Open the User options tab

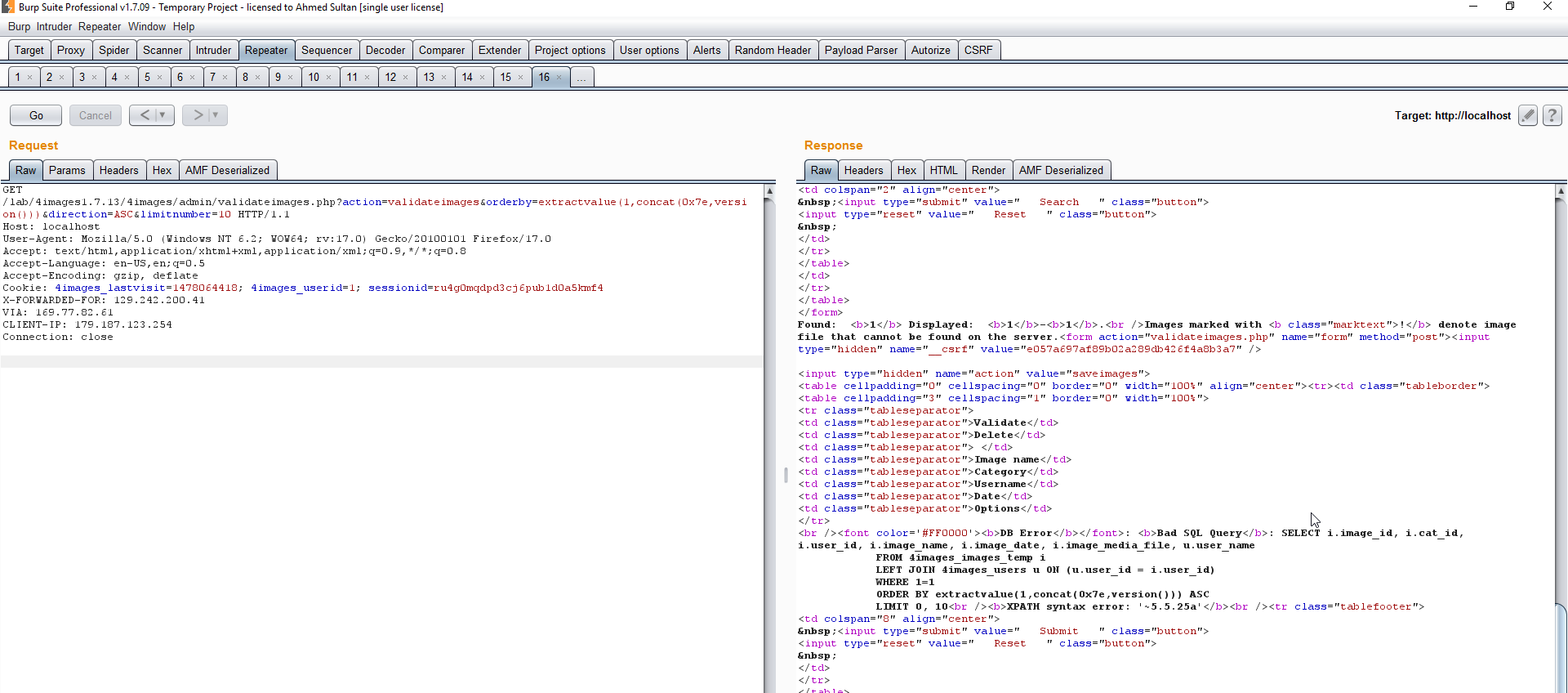tap(649, 50)
